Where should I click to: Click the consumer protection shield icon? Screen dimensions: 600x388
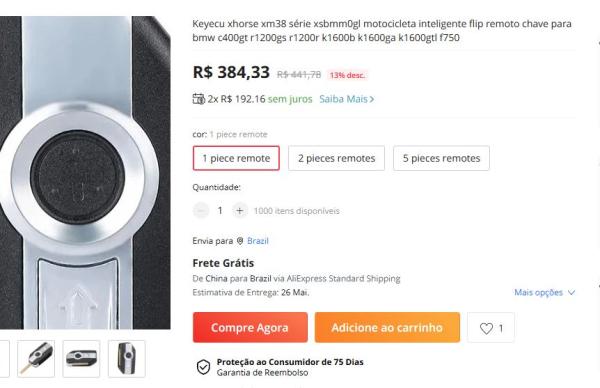click(203, 367)
